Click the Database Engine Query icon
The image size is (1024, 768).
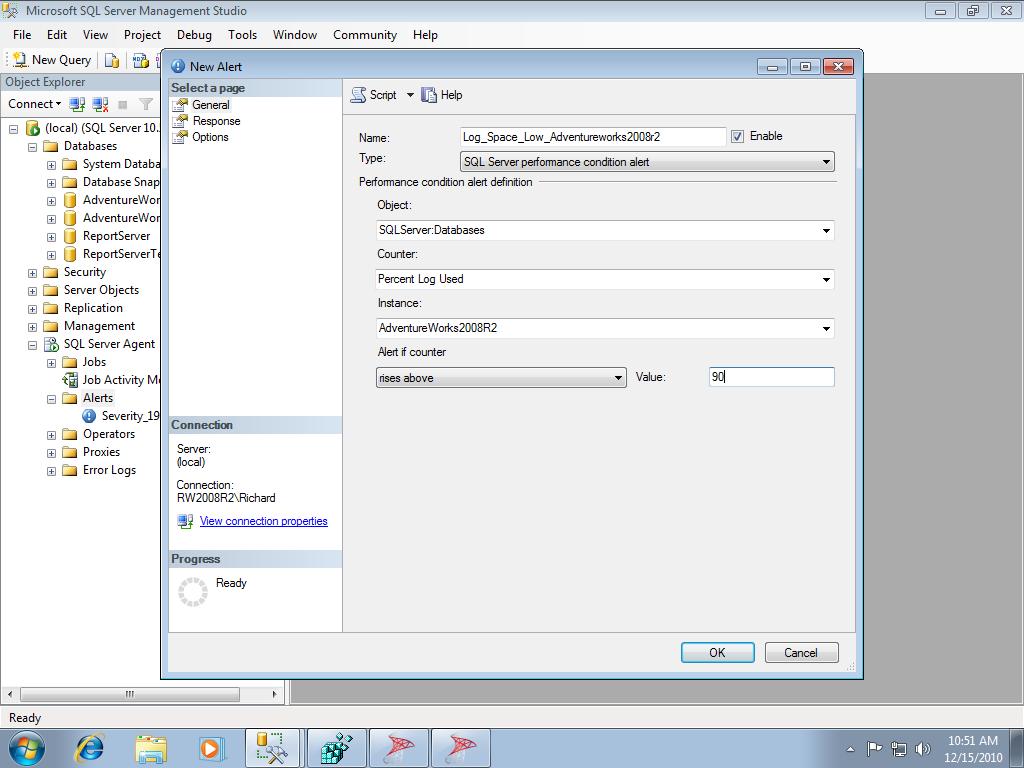(x=112, y=60)
